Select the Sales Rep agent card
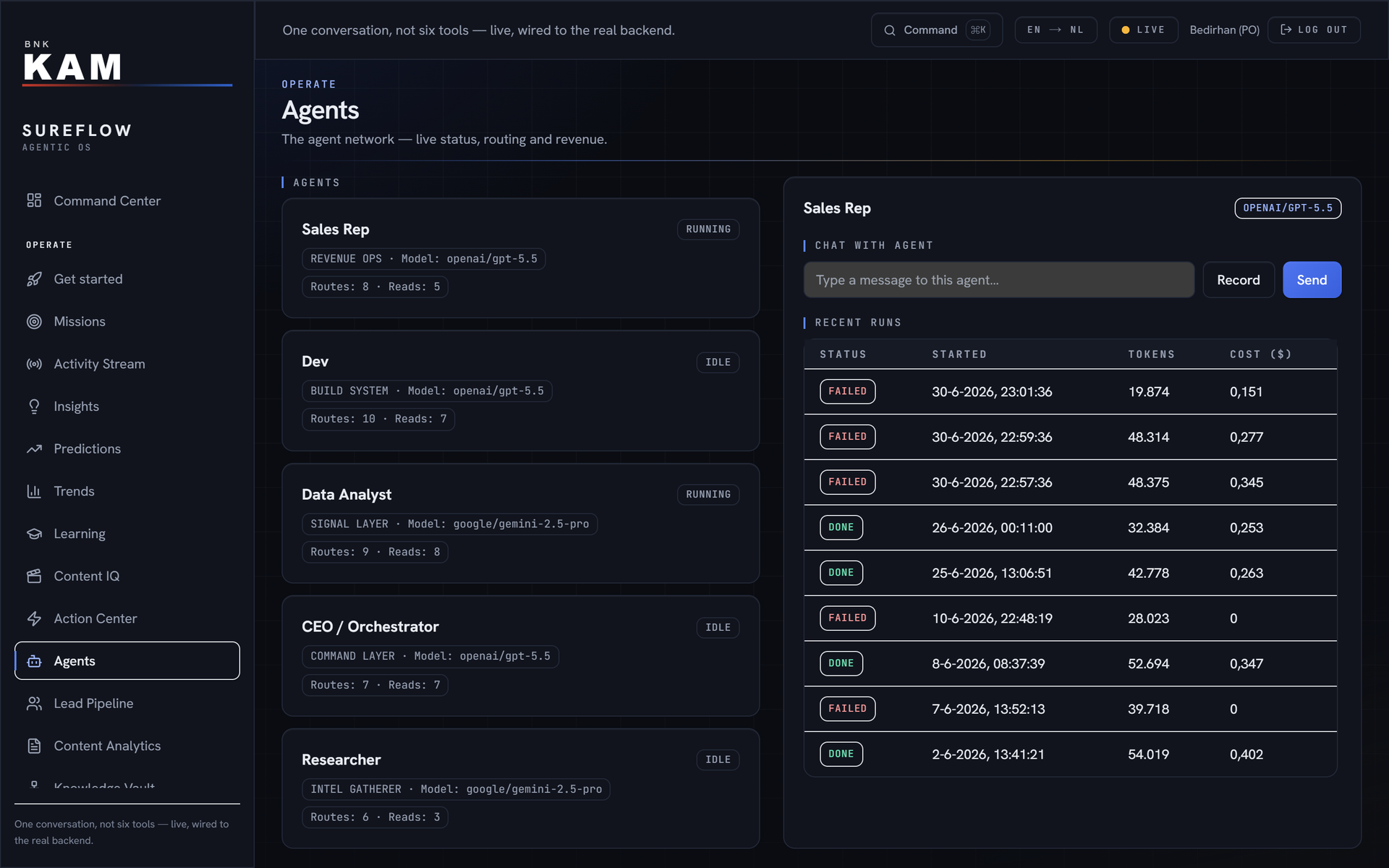The height and width of the screenshot is (868, 1389). click(520, 258)
